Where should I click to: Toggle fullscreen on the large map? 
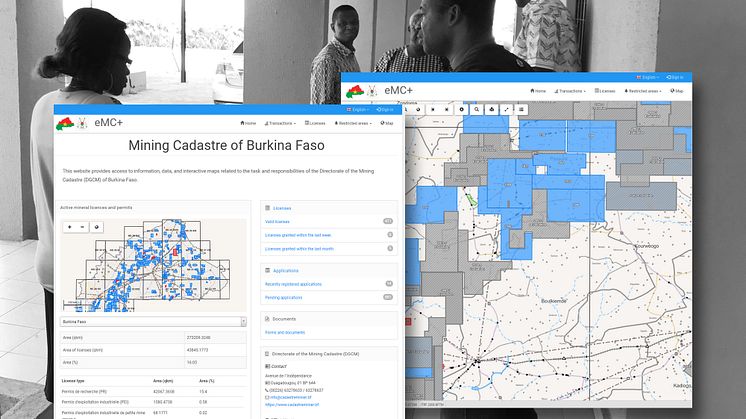(507, 108)
